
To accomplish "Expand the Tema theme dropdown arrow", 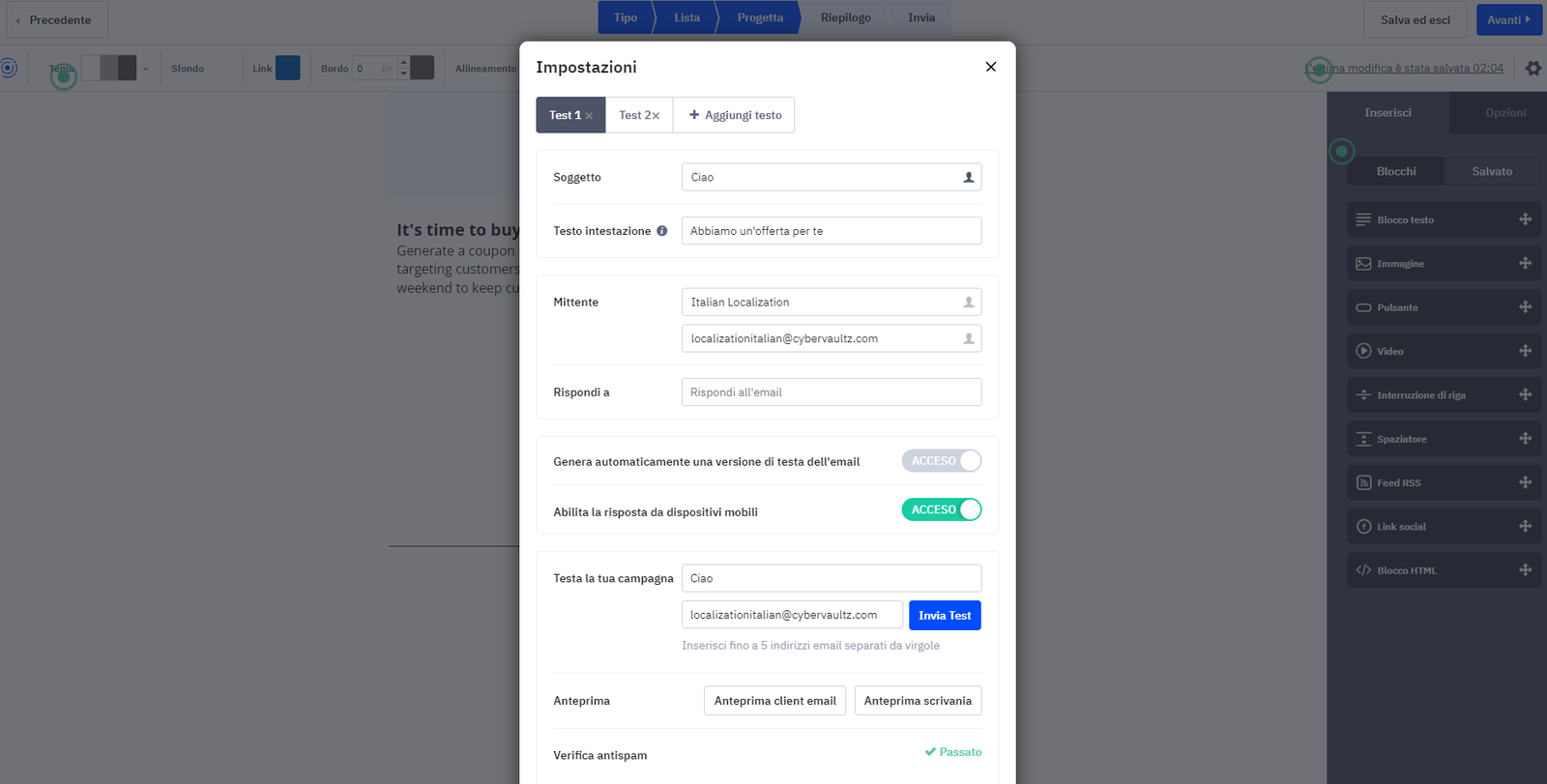I will click(x=146, y=69).
